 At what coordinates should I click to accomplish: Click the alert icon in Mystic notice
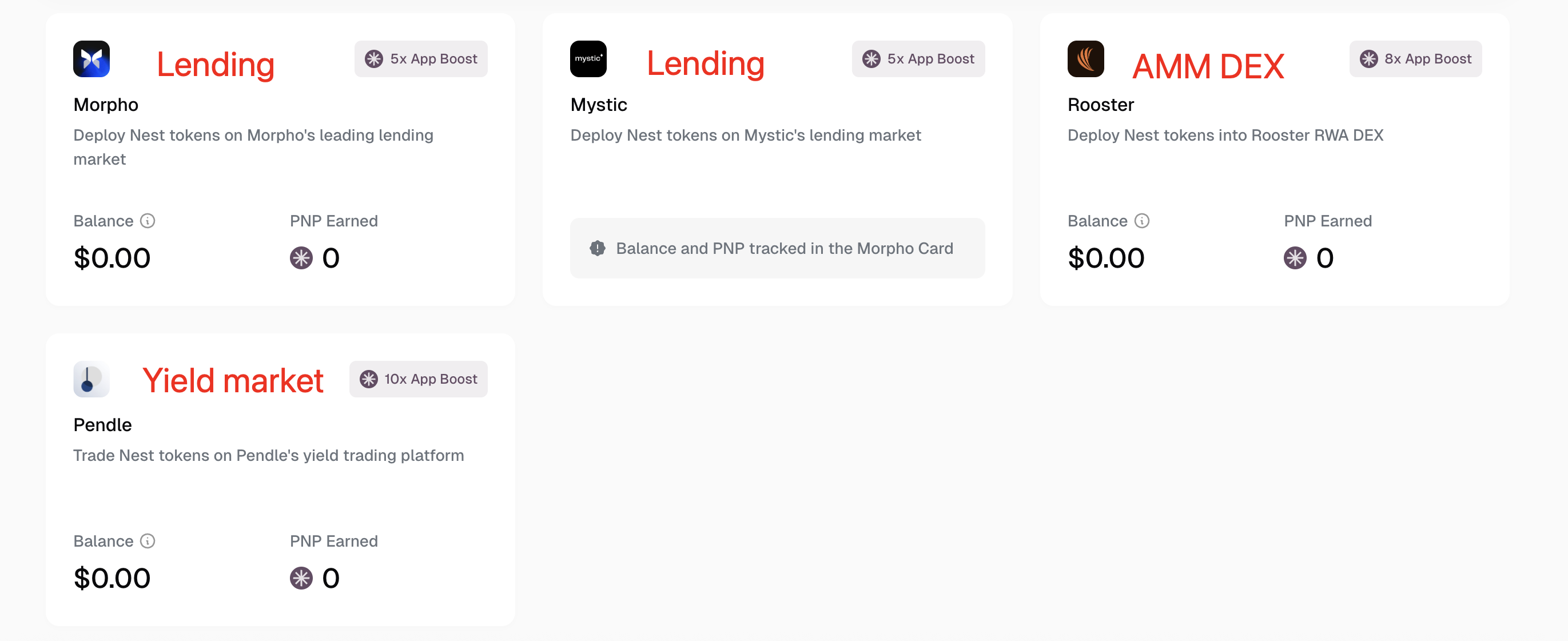597,248
